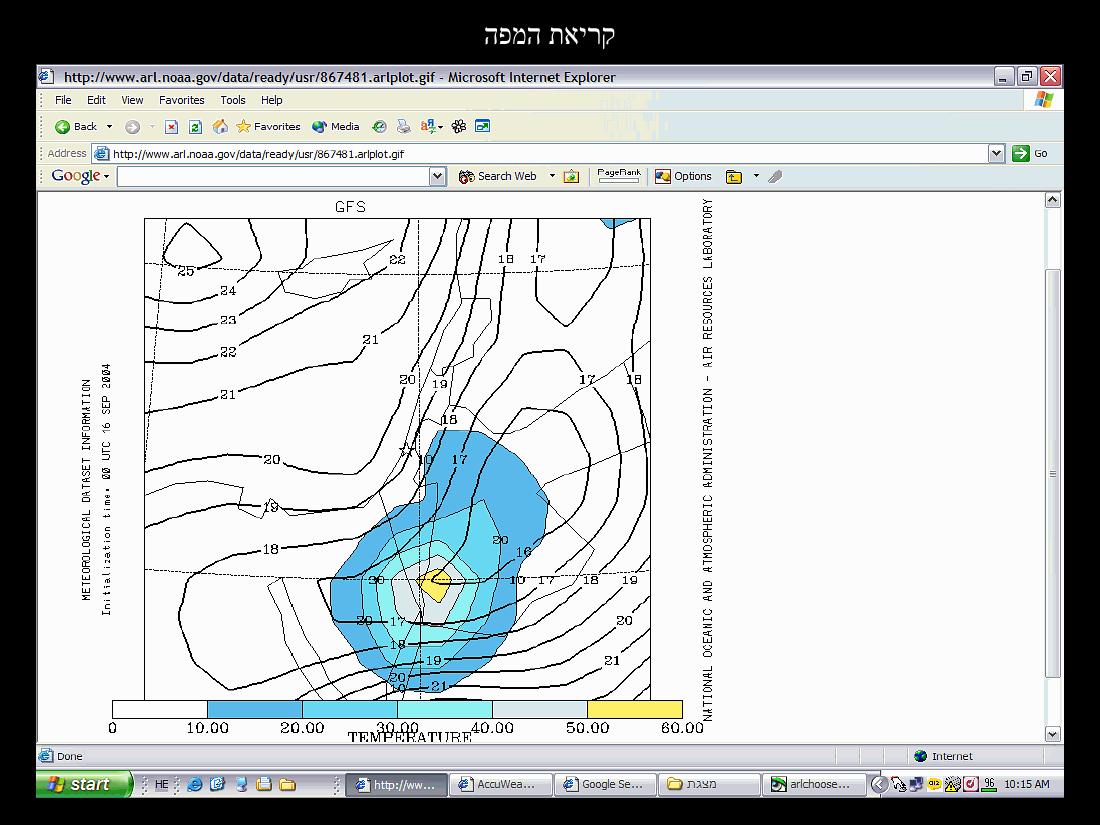Click the blue window toolbar icon
This screenshot has width=1100, height=825.
pyautogui.click(x=483, y=126)
